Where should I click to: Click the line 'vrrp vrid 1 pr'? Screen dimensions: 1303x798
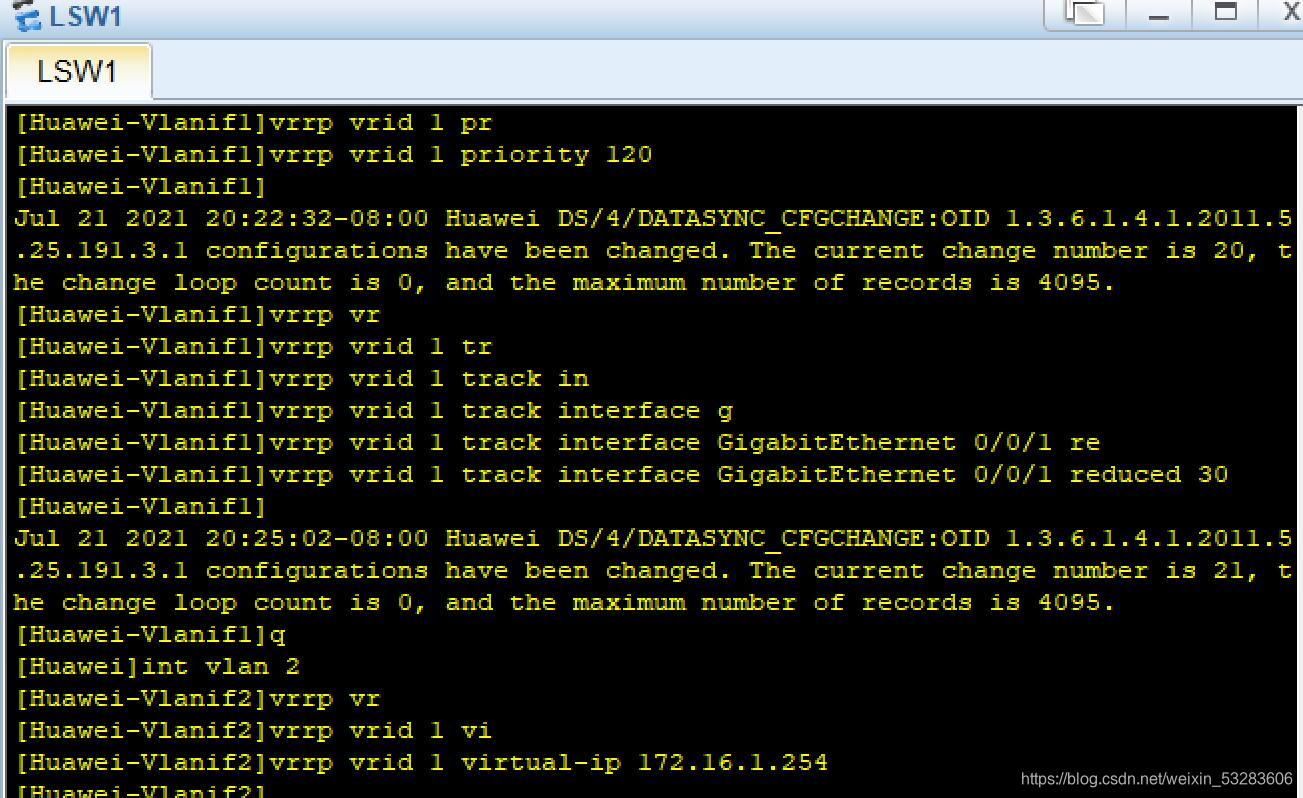254,123
